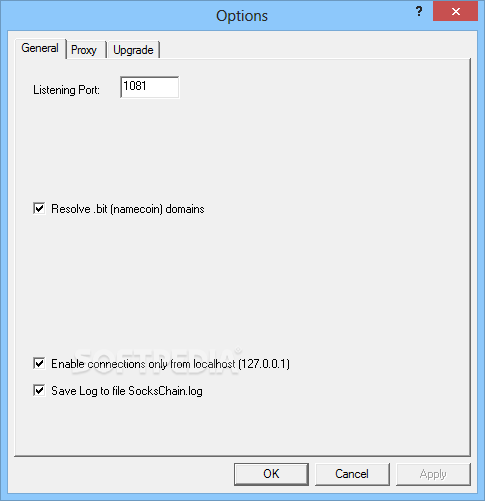Open the context help question mark
This screenshot has height=501, width=485.
[419, 12]
